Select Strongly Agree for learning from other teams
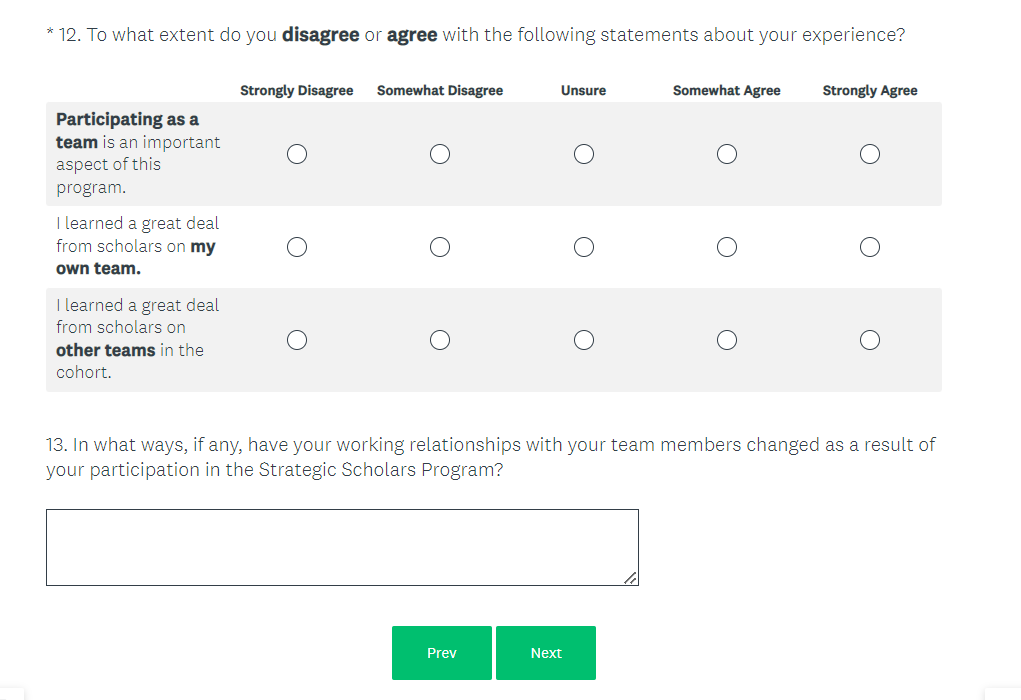 click(870, 340)
